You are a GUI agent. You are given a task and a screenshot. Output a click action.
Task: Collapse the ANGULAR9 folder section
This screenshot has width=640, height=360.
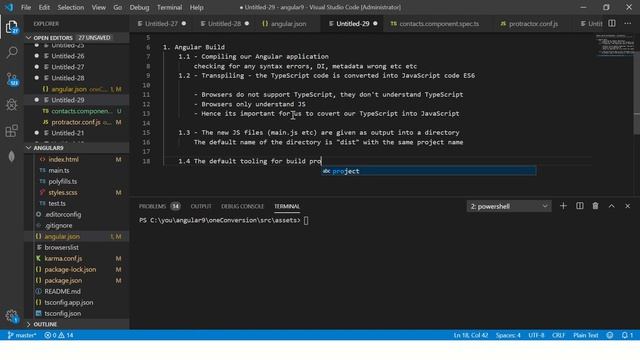pos(77,148)
